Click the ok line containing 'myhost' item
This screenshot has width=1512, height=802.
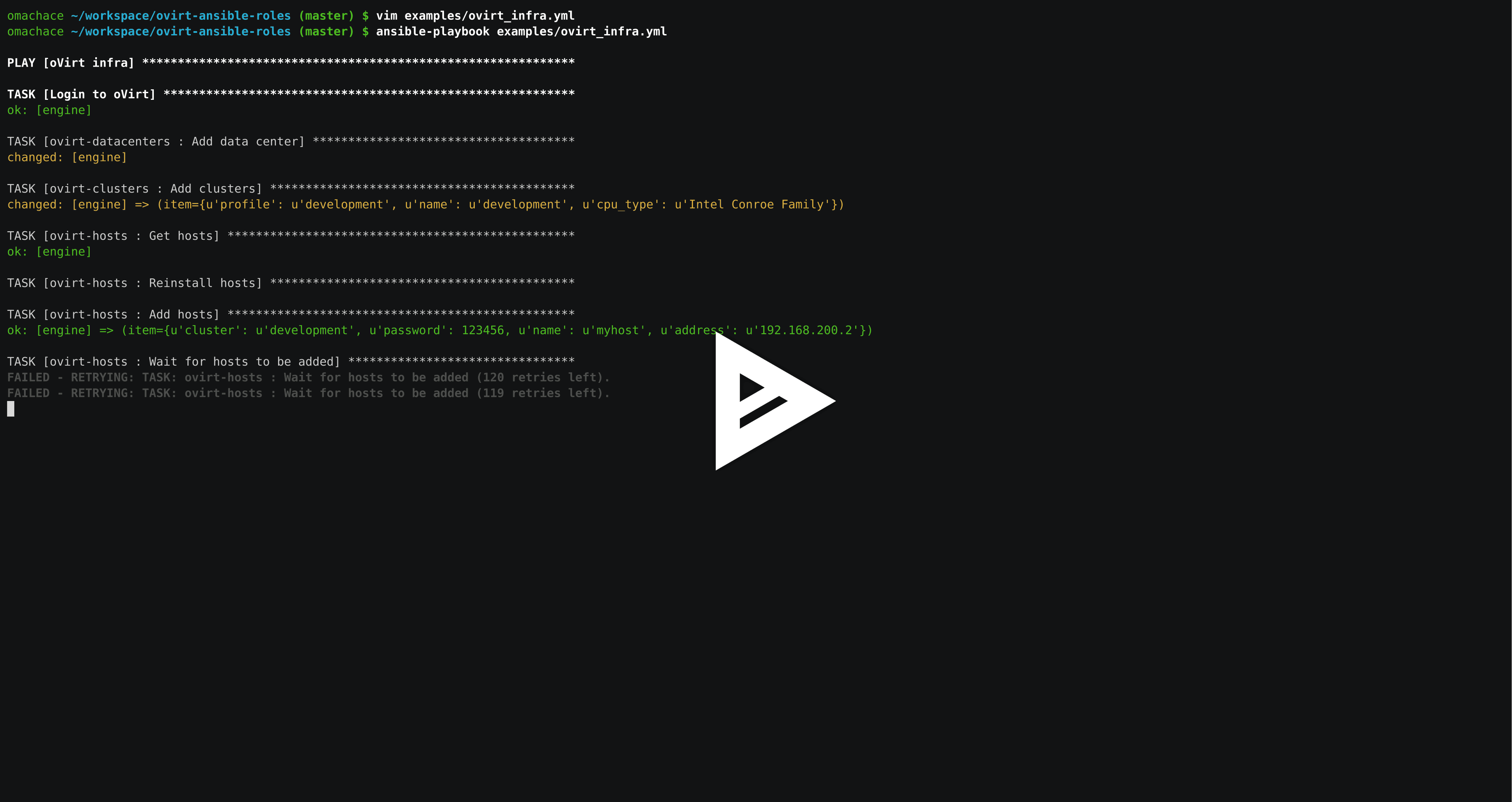point(440,330)
